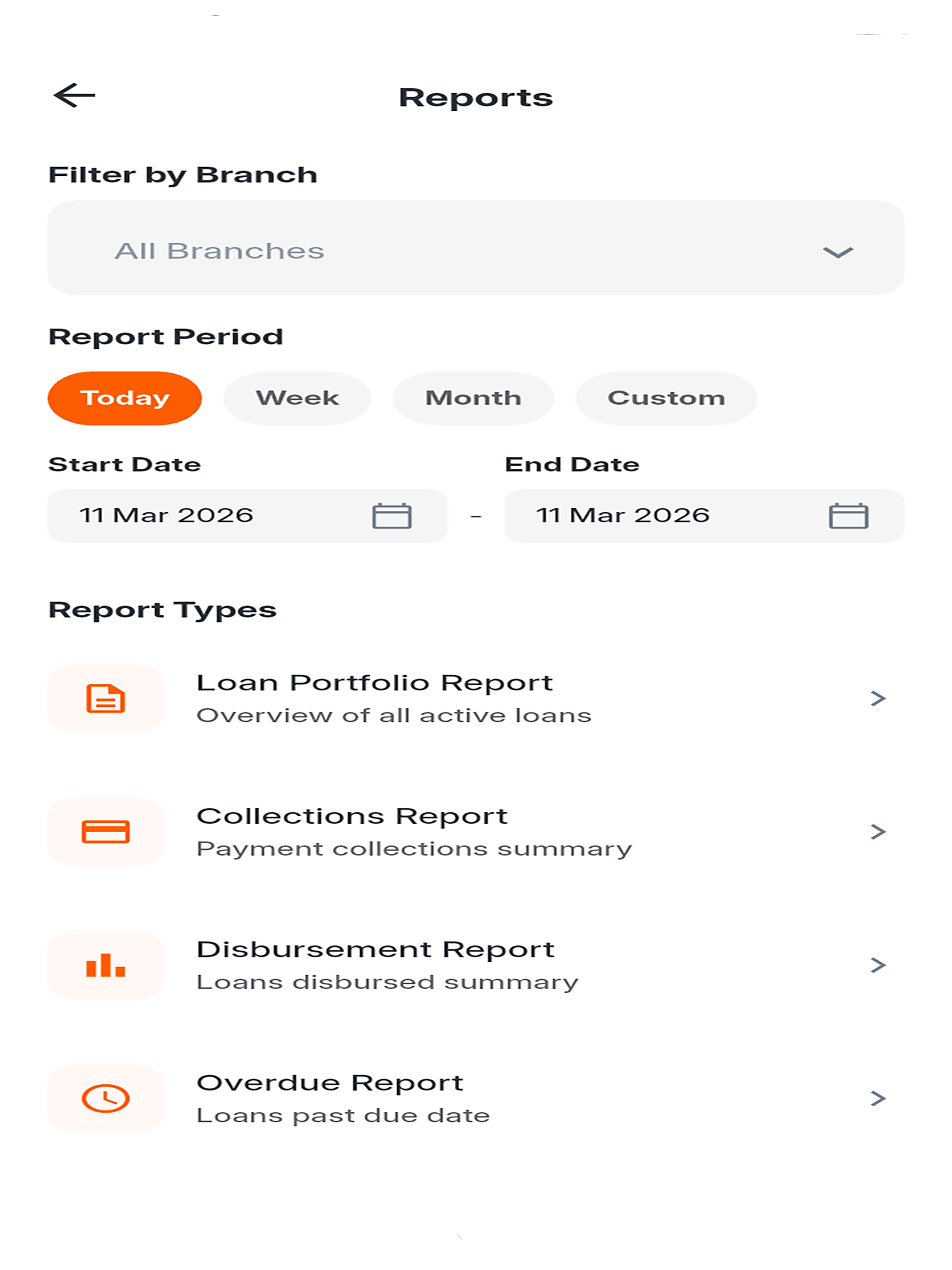Choose the Custom report period
The width and height of the screenshot is (952, 1270).
coord(666,398)
